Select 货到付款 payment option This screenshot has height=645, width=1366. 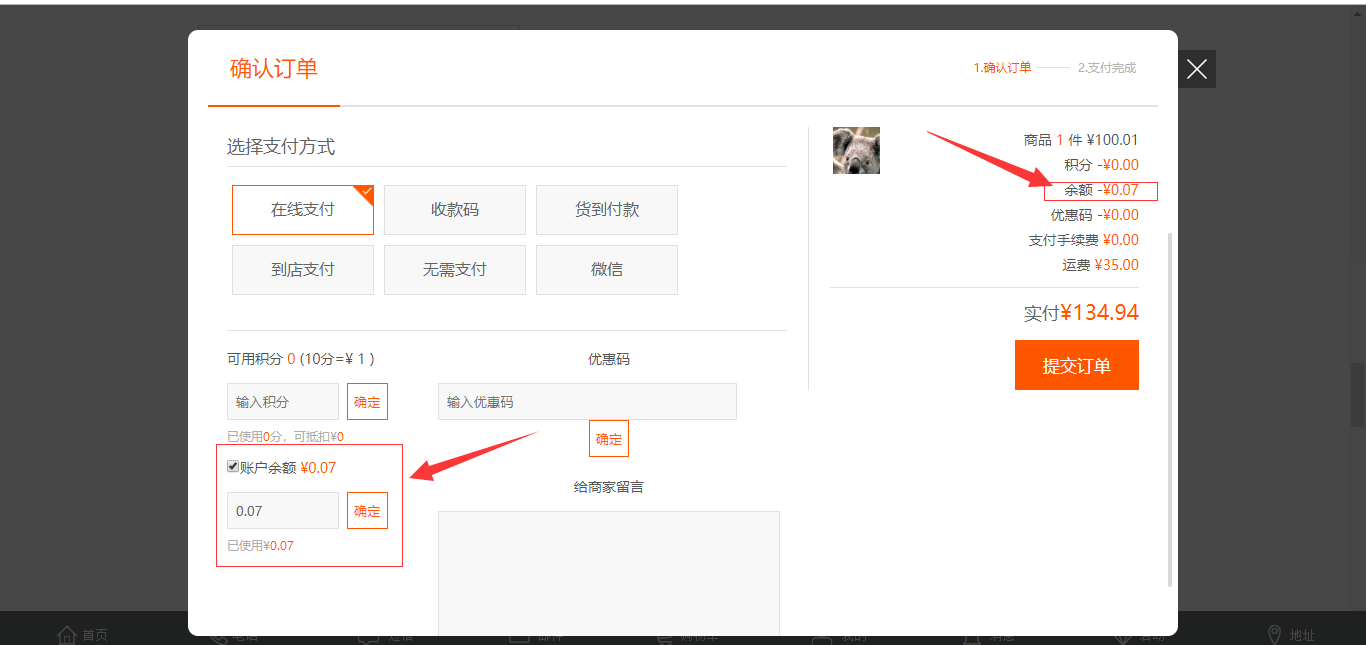(606, 210)
